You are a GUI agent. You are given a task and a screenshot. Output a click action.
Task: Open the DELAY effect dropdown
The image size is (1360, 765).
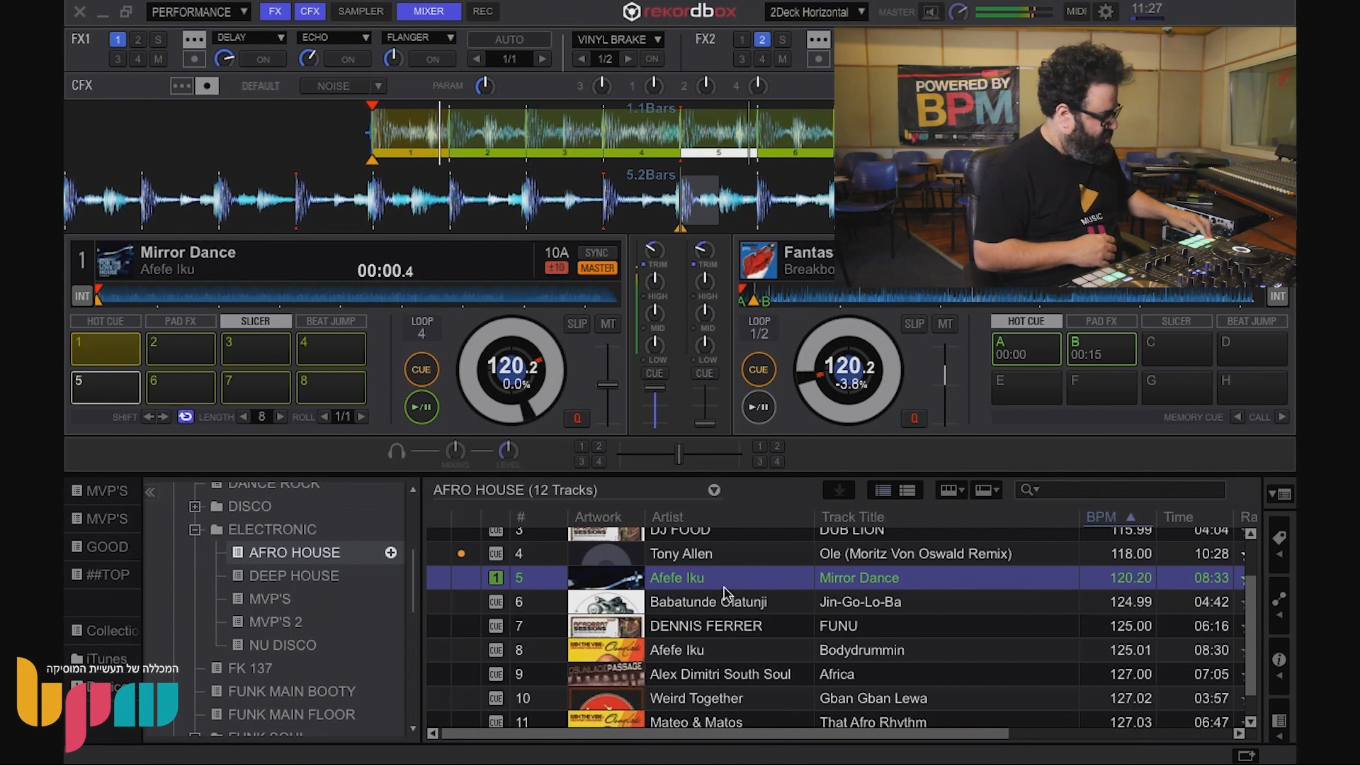(250, 38)
